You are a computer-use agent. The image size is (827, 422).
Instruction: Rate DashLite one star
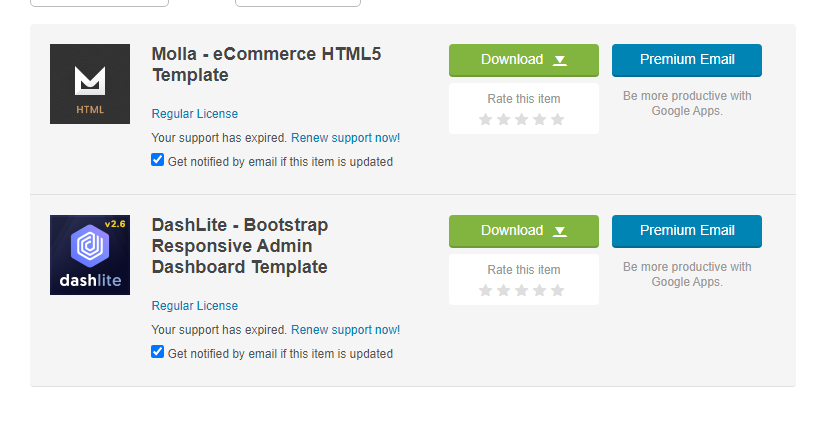[x=486, y=291]
